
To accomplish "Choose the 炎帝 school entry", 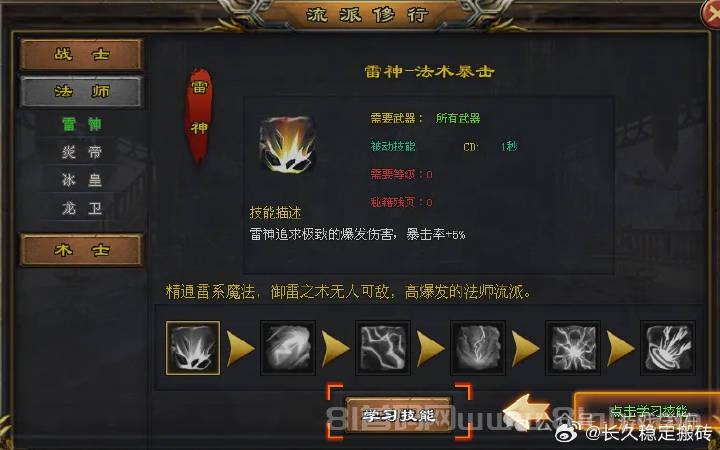I will (82, 152).
